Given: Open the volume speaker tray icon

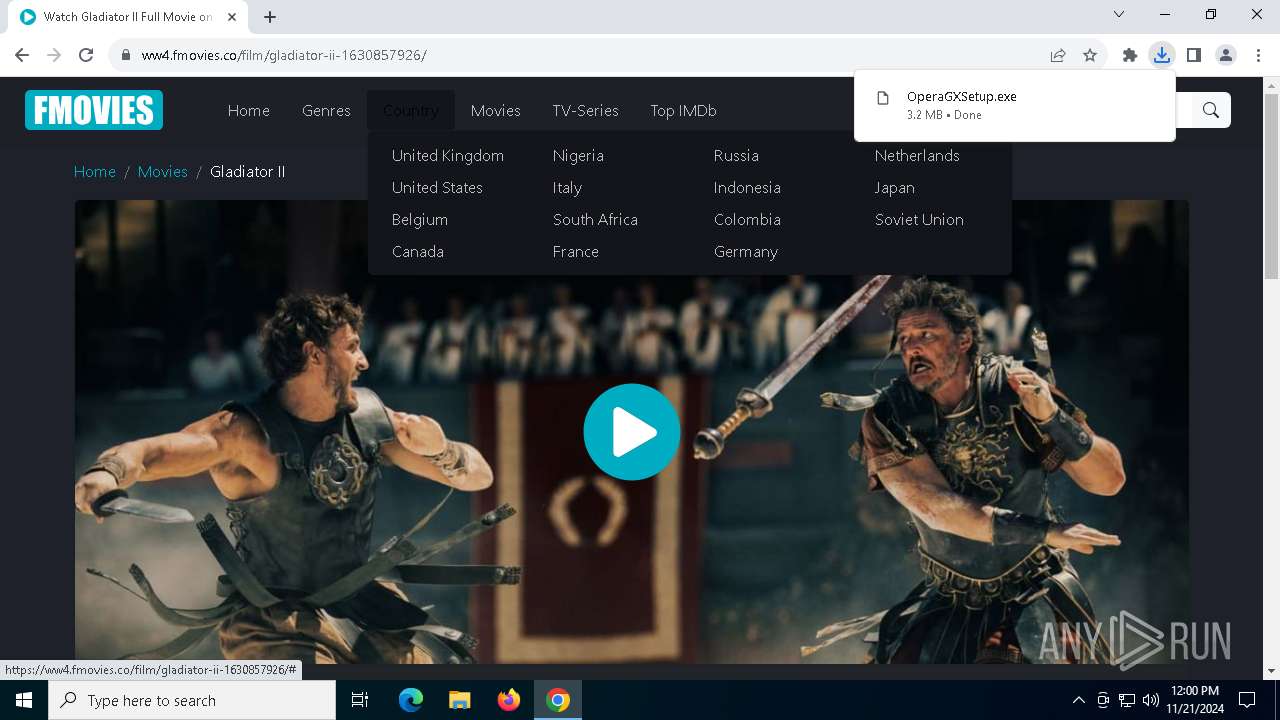Looking at the screenshot, I should (1151, 700).
